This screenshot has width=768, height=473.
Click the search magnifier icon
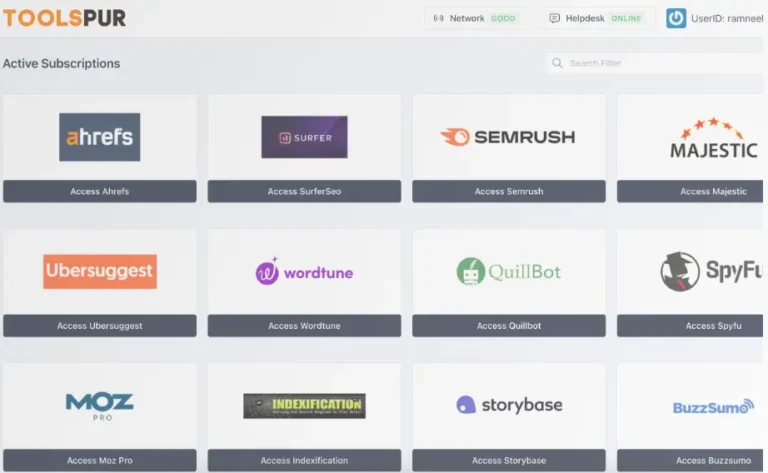pos(557,63)
